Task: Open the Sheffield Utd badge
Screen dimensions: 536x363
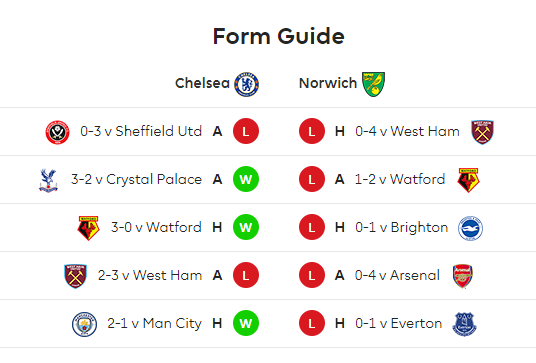Action: (x=57, y=132)
